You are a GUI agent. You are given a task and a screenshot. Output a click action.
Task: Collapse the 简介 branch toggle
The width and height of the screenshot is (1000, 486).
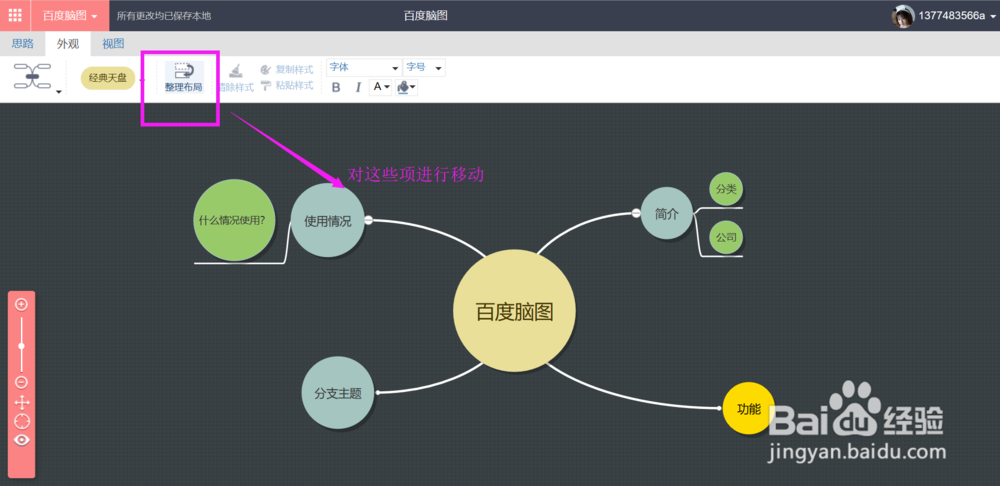tap(636, 213)
